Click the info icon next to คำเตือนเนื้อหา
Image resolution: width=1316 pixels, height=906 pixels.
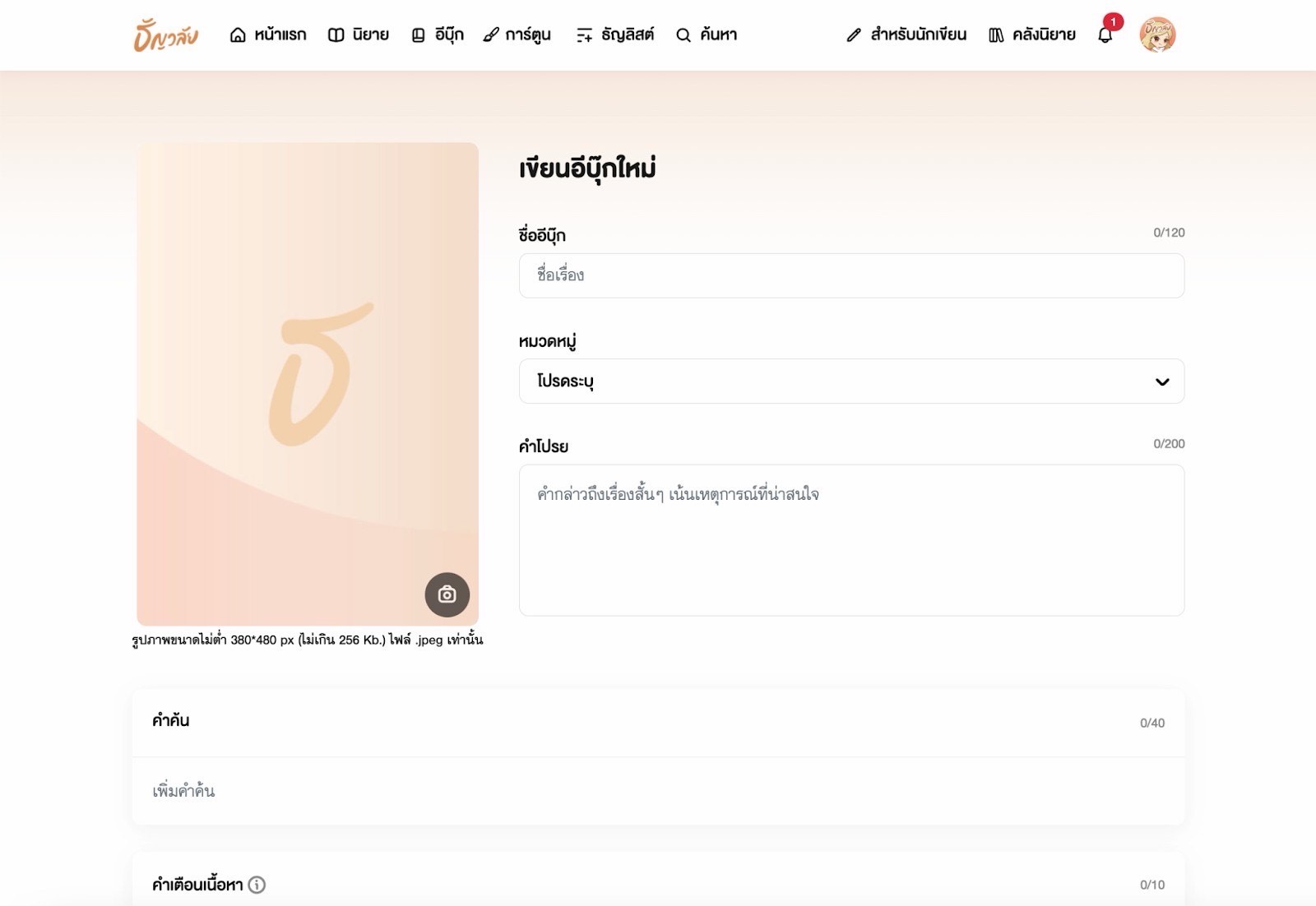click(257, 885)
